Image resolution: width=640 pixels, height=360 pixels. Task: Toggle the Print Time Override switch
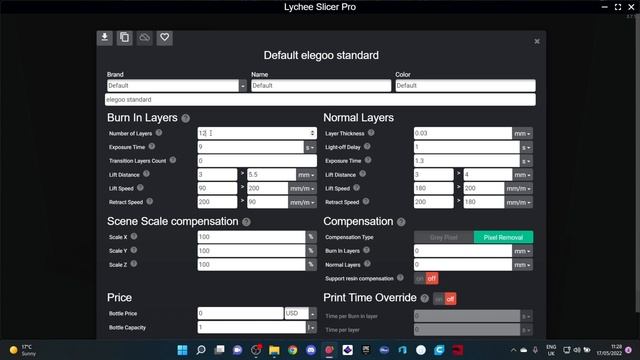[445, 299]
